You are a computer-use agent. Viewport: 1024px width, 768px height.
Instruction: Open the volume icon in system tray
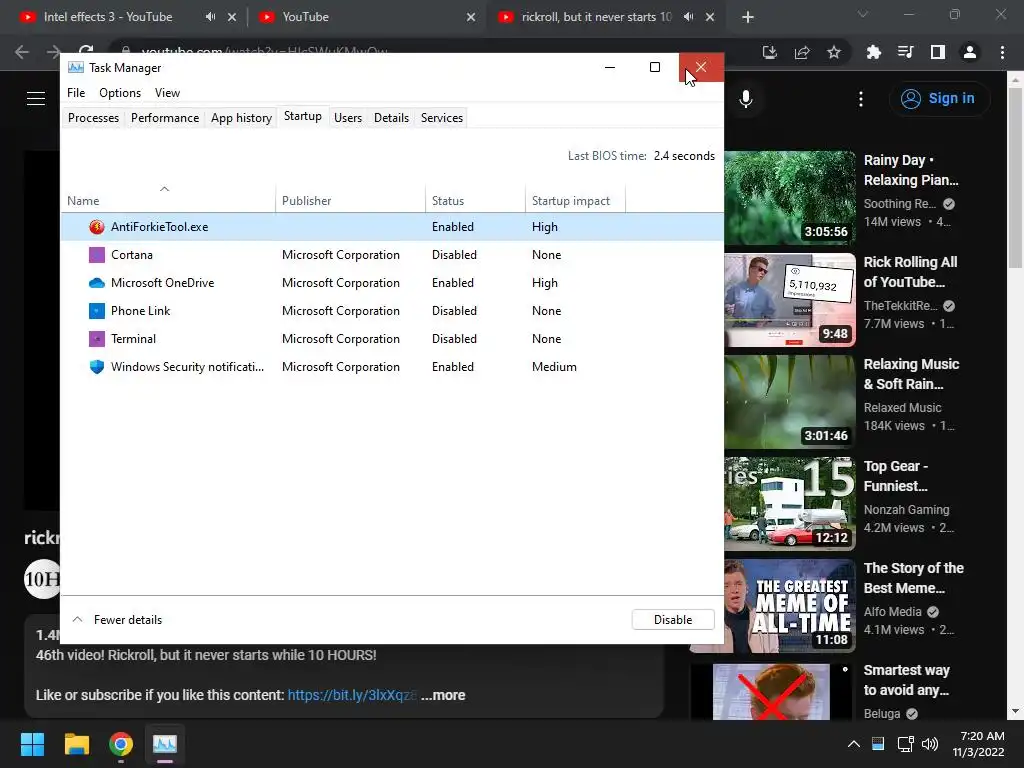point(930,744)
